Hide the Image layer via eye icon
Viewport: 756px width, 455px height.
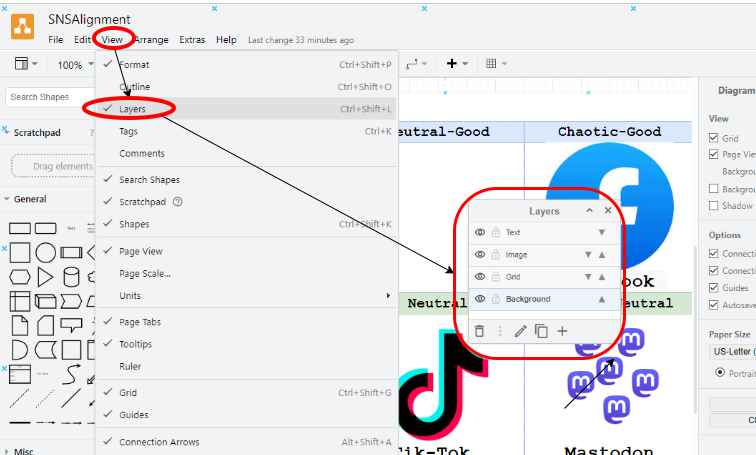[x=480, y=254]
